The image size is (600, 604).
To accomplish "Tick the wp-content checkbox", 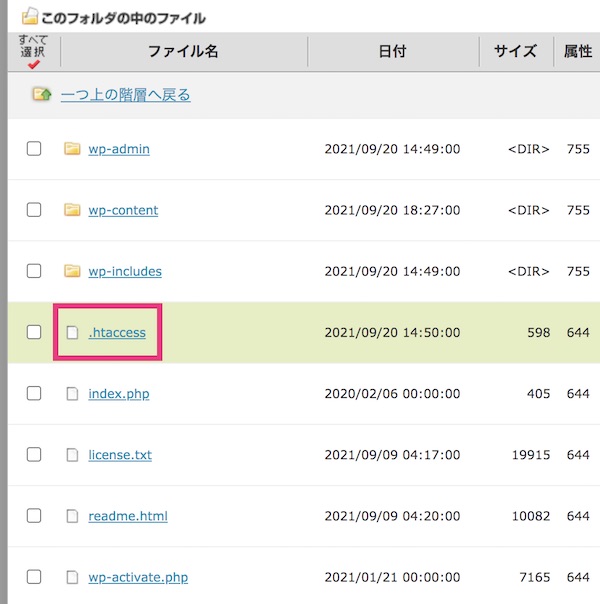I will (34, 210).
